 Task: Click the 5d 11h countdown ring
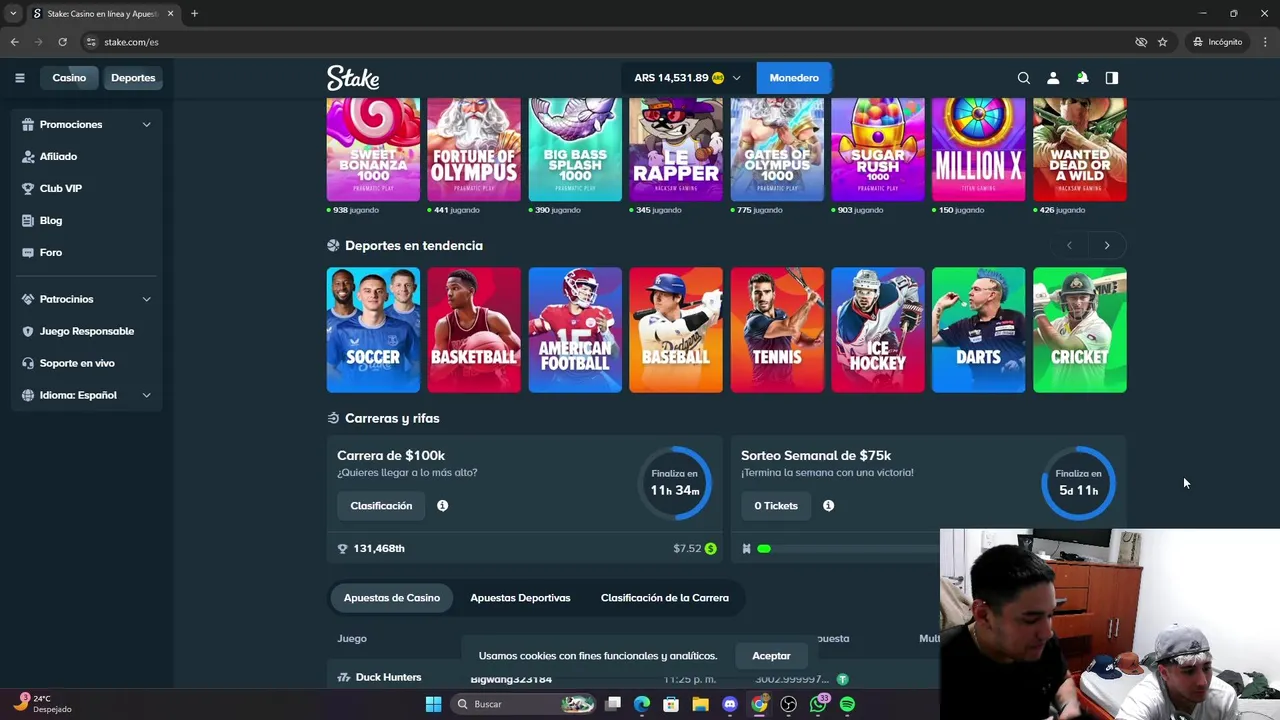coord(1078,483)
